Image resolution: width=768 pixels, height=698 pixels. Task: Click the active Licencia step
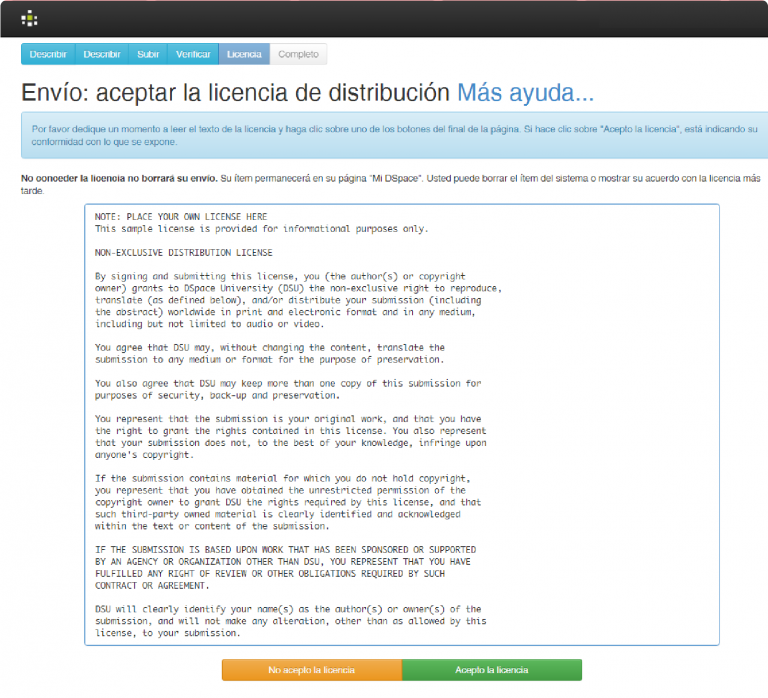click(244, 54)
